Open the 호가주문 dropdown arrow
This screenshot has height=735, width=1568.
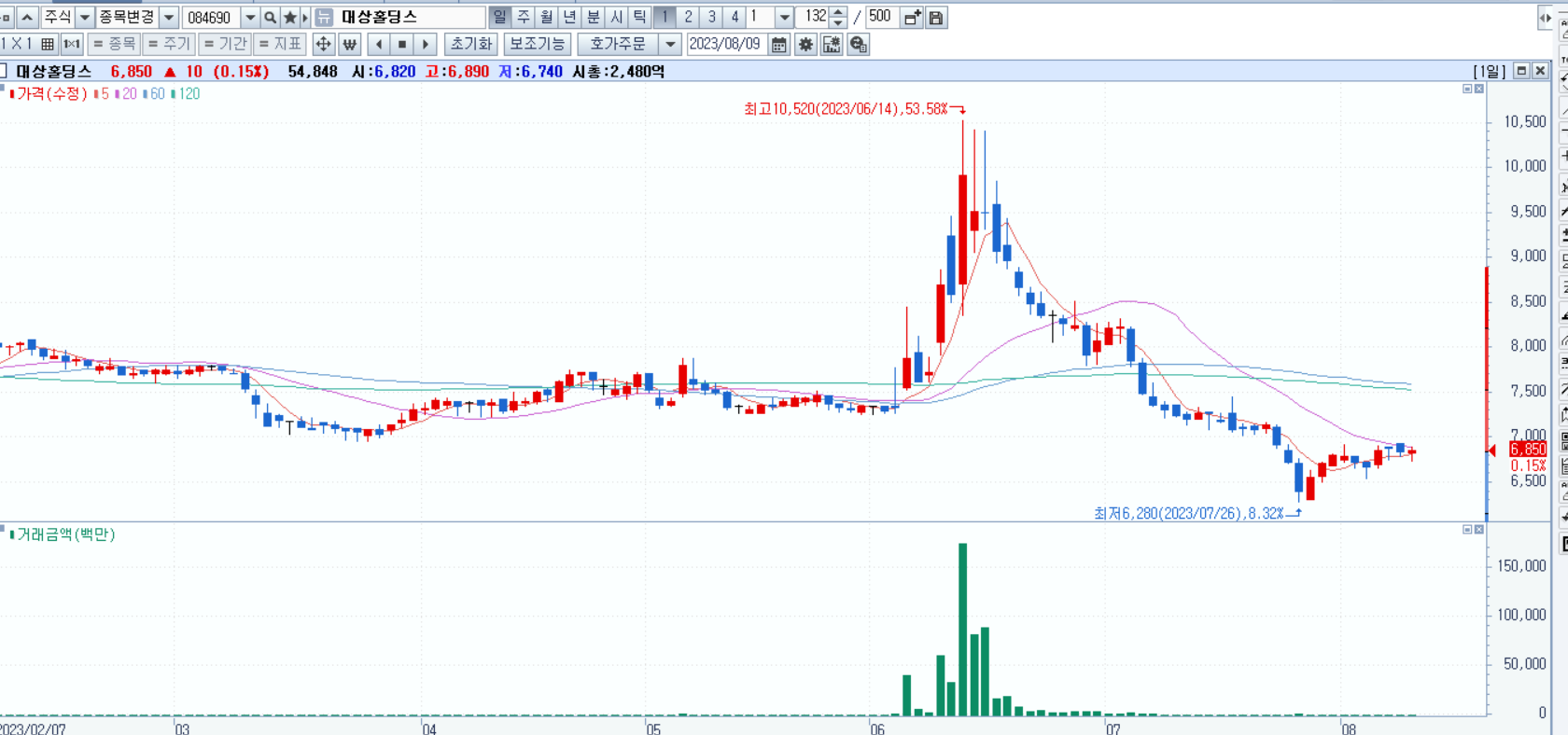pos(670,44)
